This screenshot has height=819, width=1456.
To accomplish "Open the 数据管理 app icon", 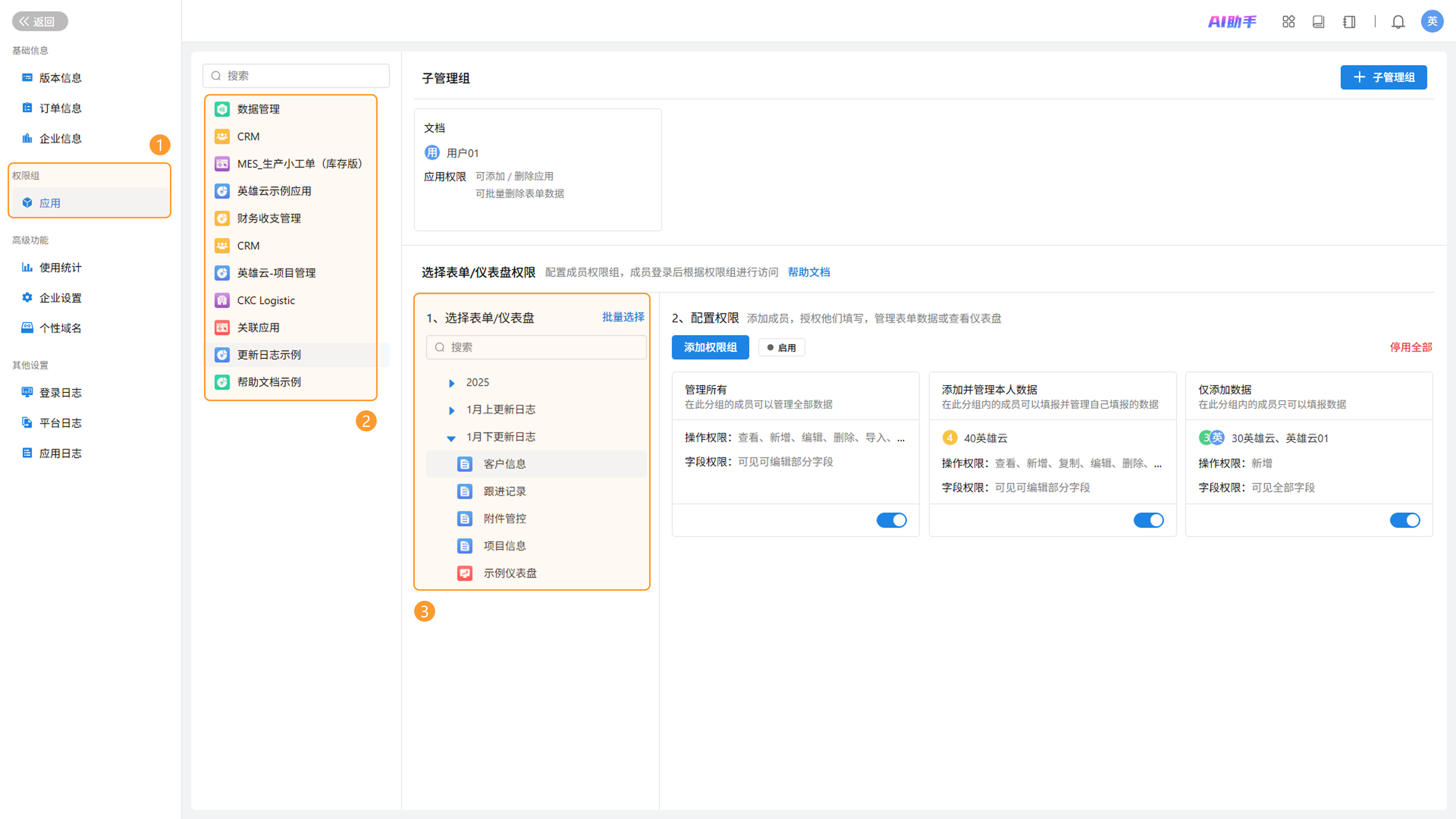I will pos(222,109).
